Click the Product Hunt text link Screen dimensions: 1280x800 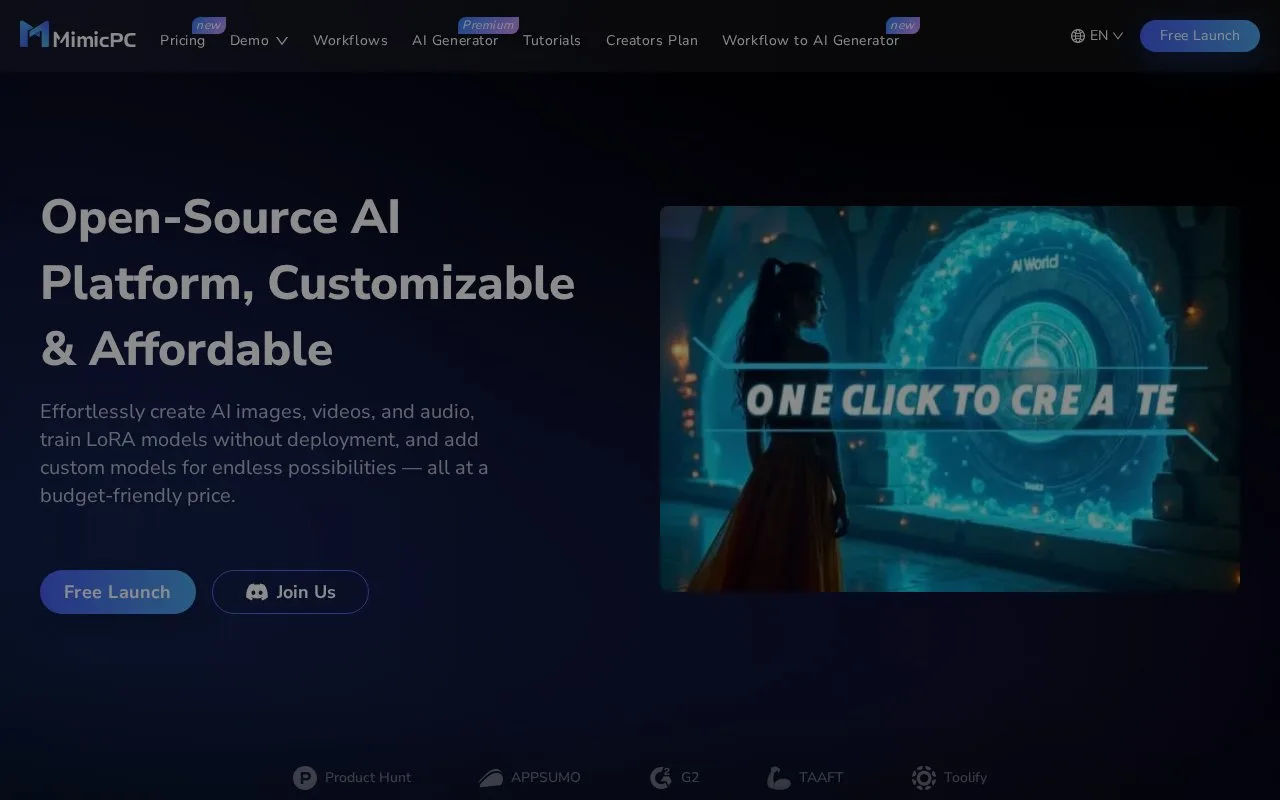coord(368,777)
